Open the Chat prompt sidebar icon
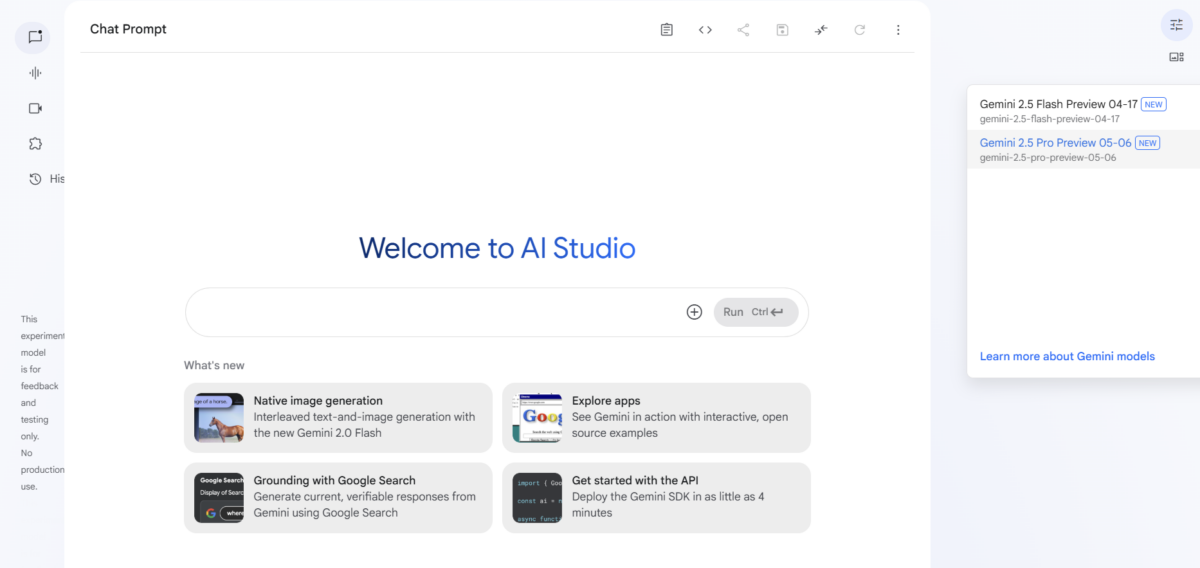This screenshot has width=1200, height=568. point(35,37)
